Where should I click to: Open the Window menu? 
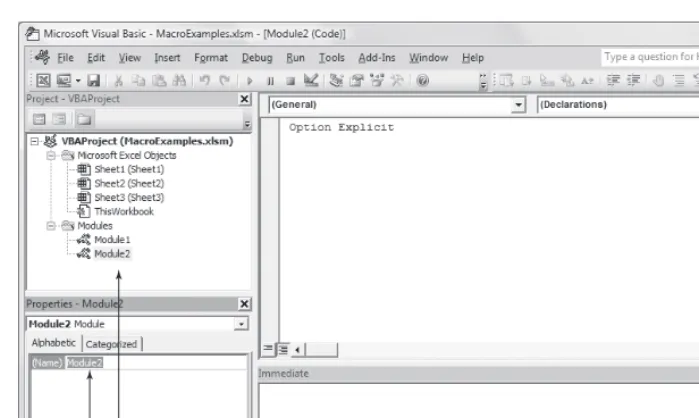428,57
